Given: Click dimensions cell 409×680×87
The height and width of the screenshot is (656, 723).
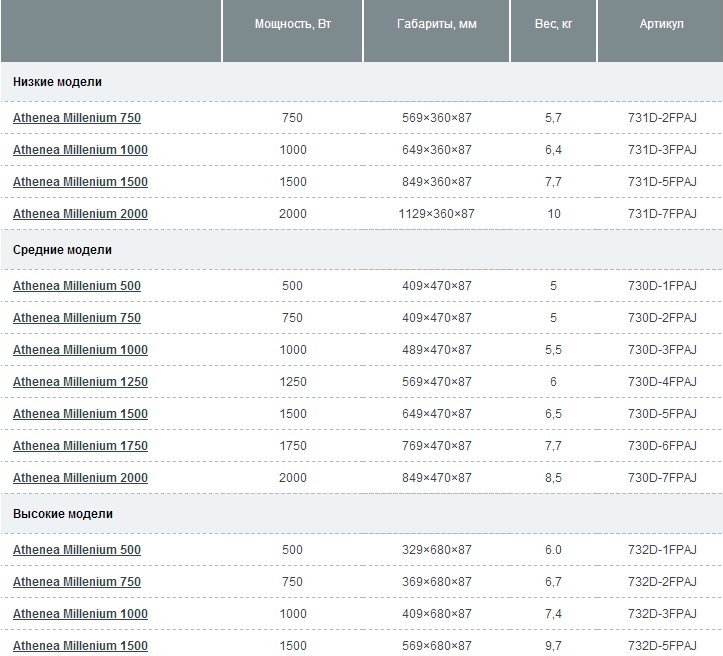Looking at the screenshot, I should tap(437, 614).
